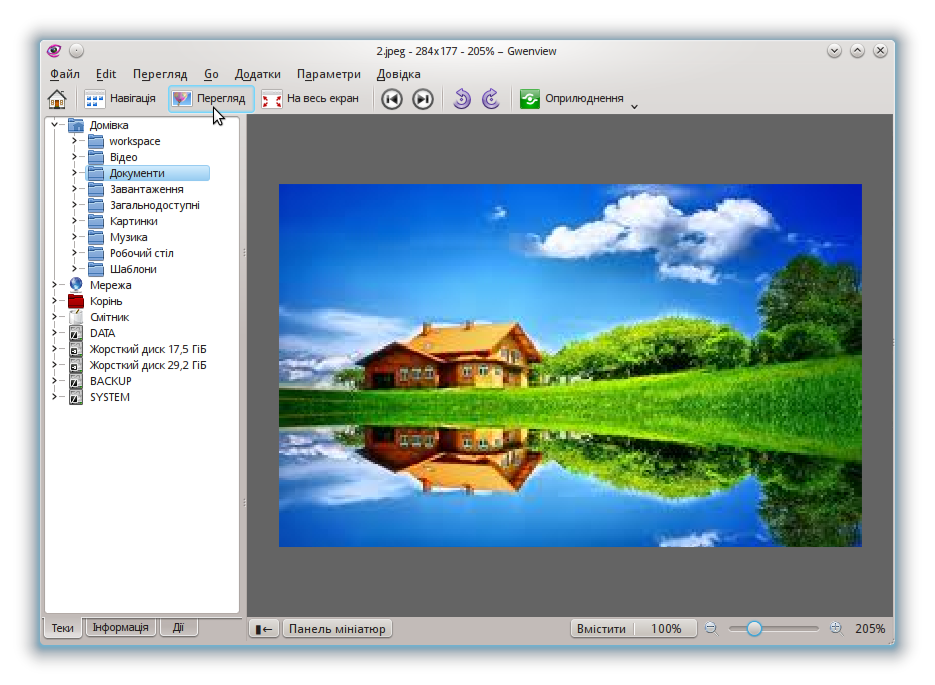Open the Параметри menu
Viewport: 935px width, 685px height.
[x=328, y=74]
